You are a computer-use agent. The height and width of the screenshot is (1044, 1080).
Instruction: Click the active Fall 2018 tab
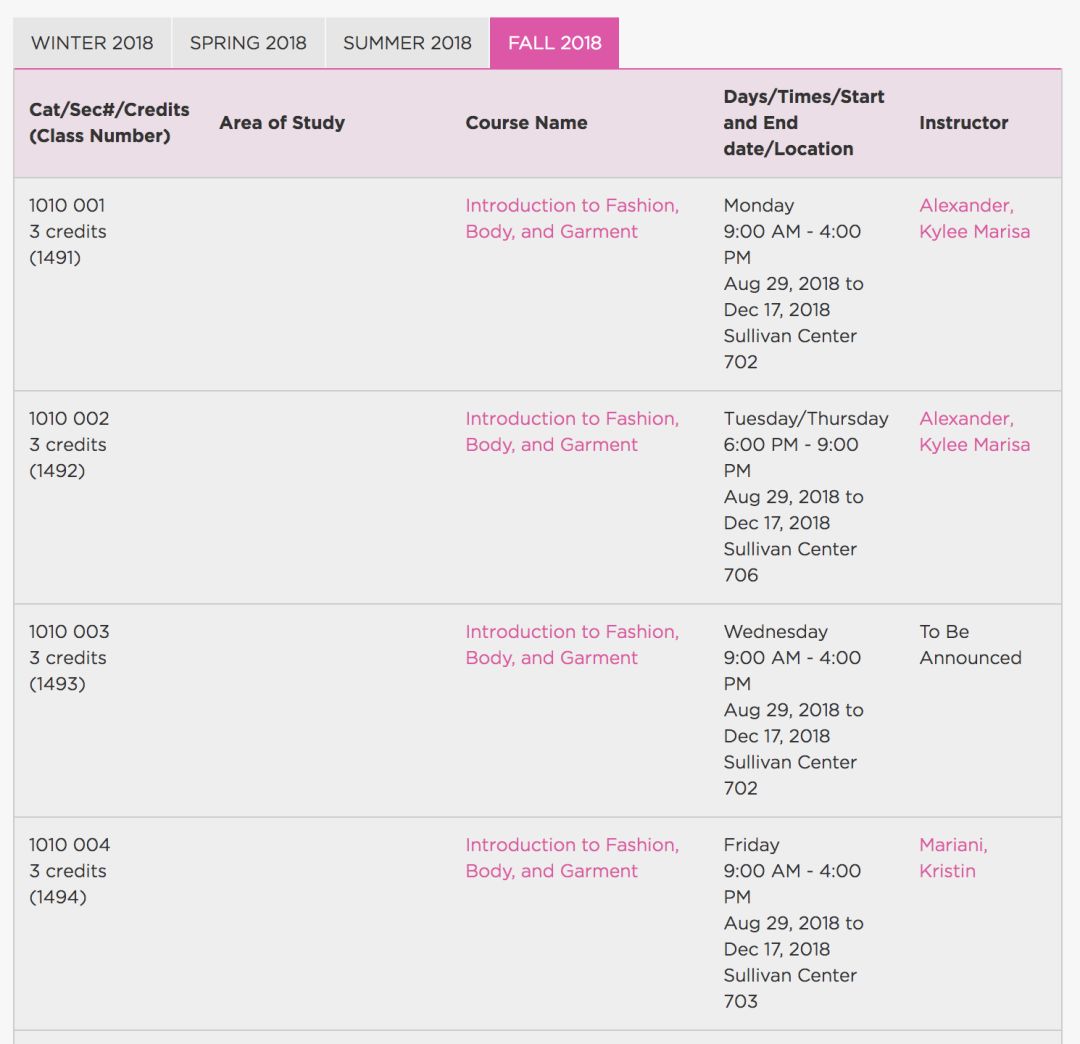(x=554, y=43)
